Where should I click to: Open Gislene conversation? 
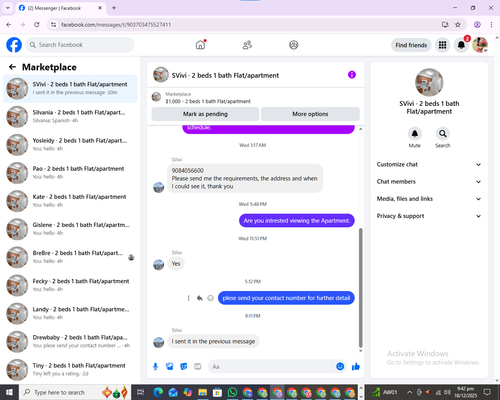[70, 229]
